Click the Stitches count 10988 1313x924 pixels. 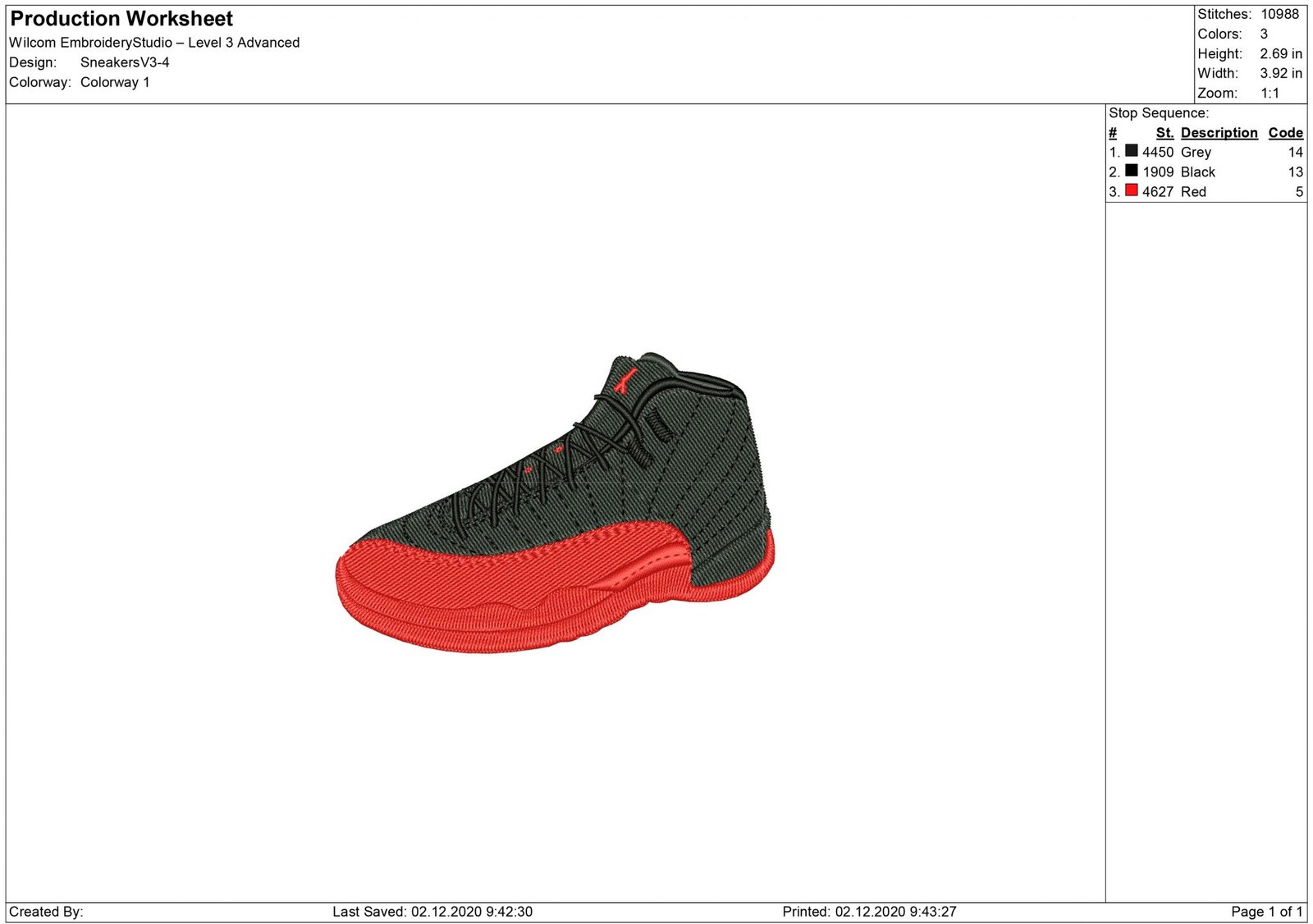pos(1279,14)
